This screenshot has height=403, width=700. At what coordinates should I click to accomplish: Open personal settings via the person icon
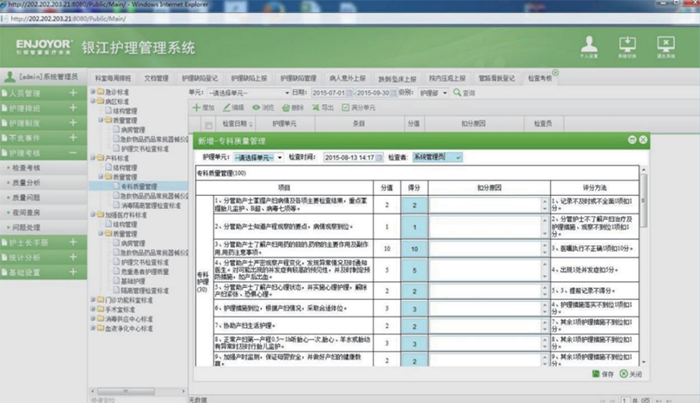[x=589, y=45]
